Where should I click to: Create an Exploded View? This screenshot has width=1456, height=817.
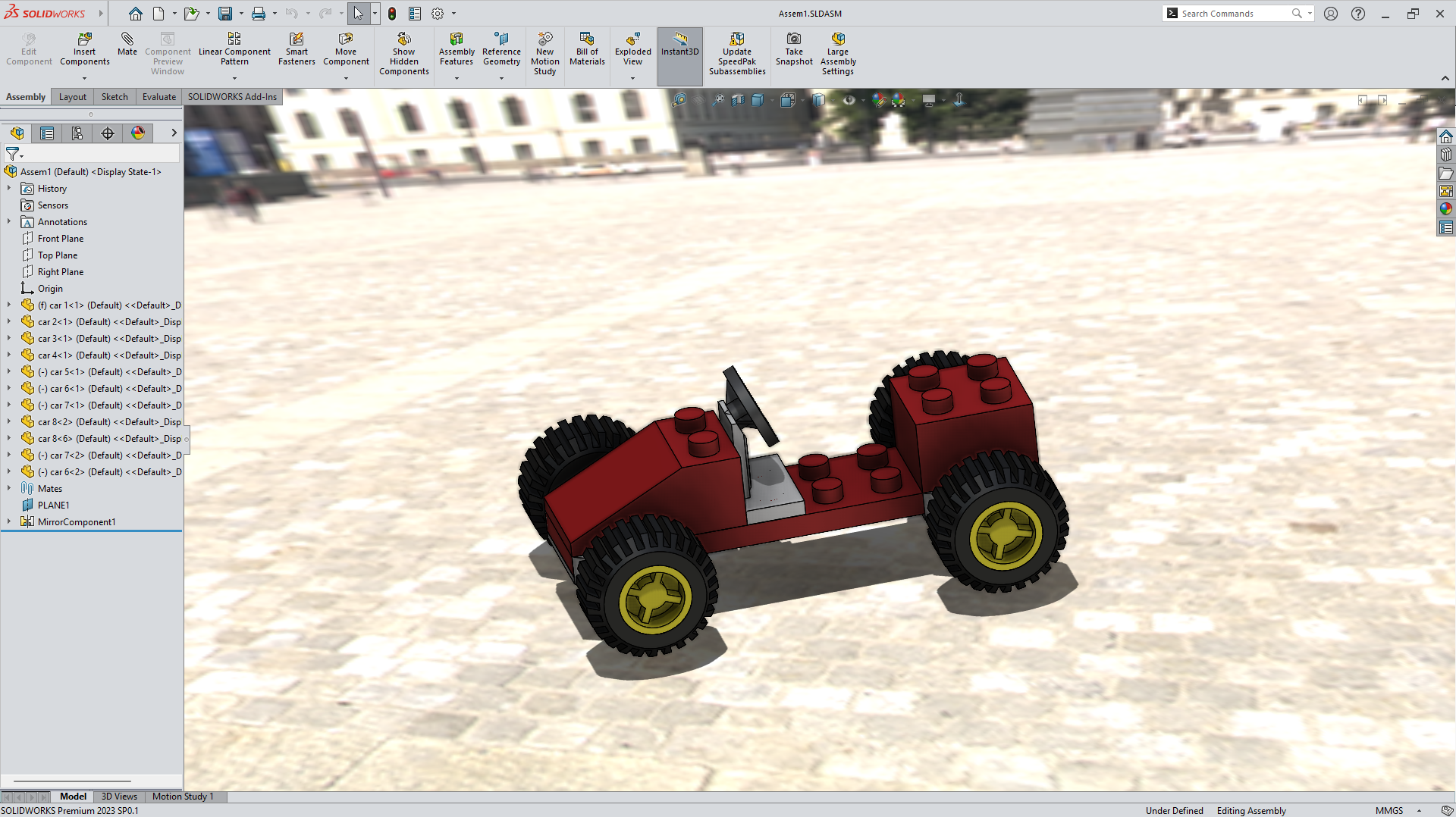(633, 49)
